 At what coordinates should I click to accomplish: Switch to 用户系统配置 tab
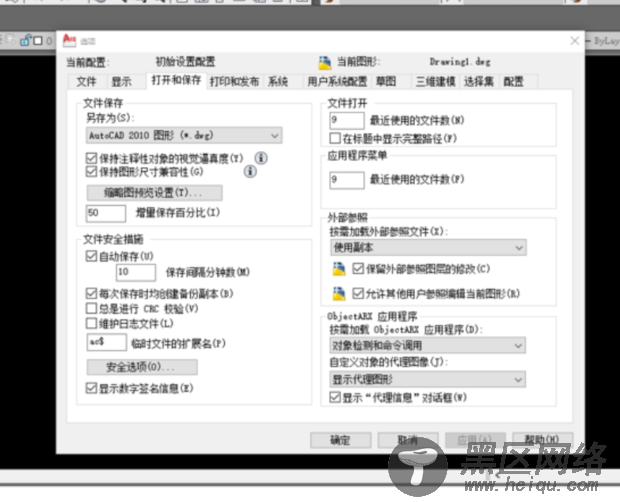[x=337, y=81]
